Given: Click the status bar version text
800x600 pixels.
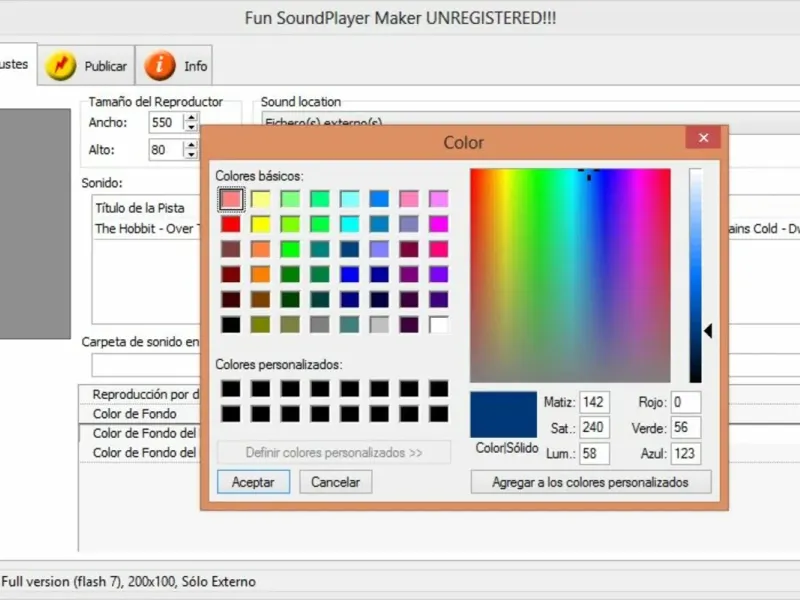Looking at the screenshot, I should pos(129,582).
